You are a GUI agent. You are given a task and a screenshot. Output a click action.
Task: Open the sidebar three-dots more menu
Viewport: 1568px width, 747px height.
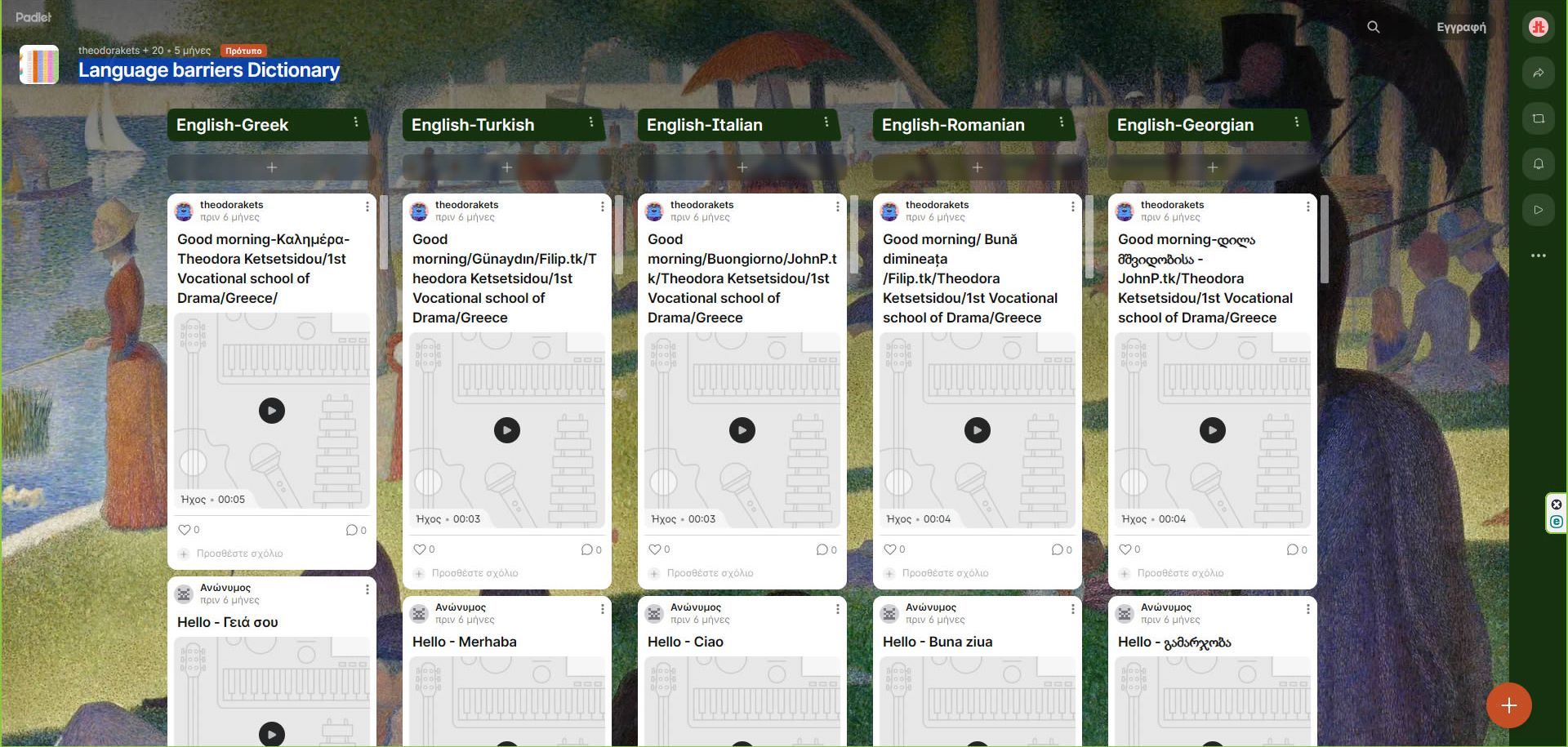(x=1538, y=256)
